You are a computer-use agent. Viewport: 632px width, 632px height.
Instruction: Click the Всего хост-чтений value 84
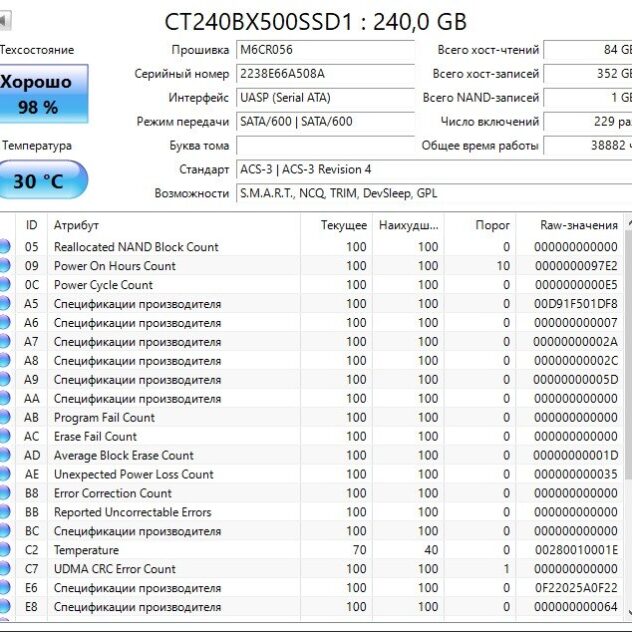coord(588,50)
